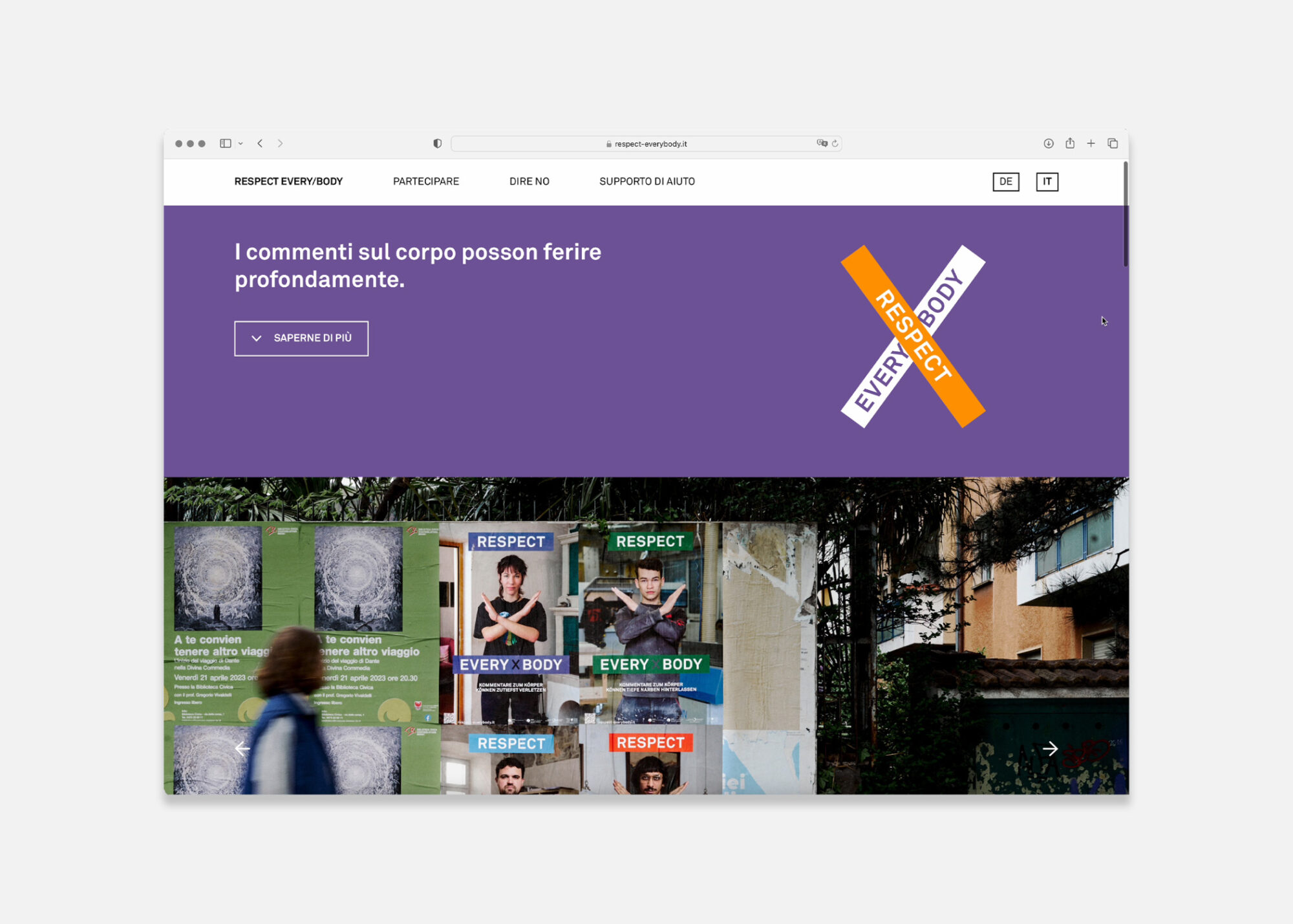Open the DIRE NO menu item
This screenshot has width=1293, height=924.
tap(529, 182)
